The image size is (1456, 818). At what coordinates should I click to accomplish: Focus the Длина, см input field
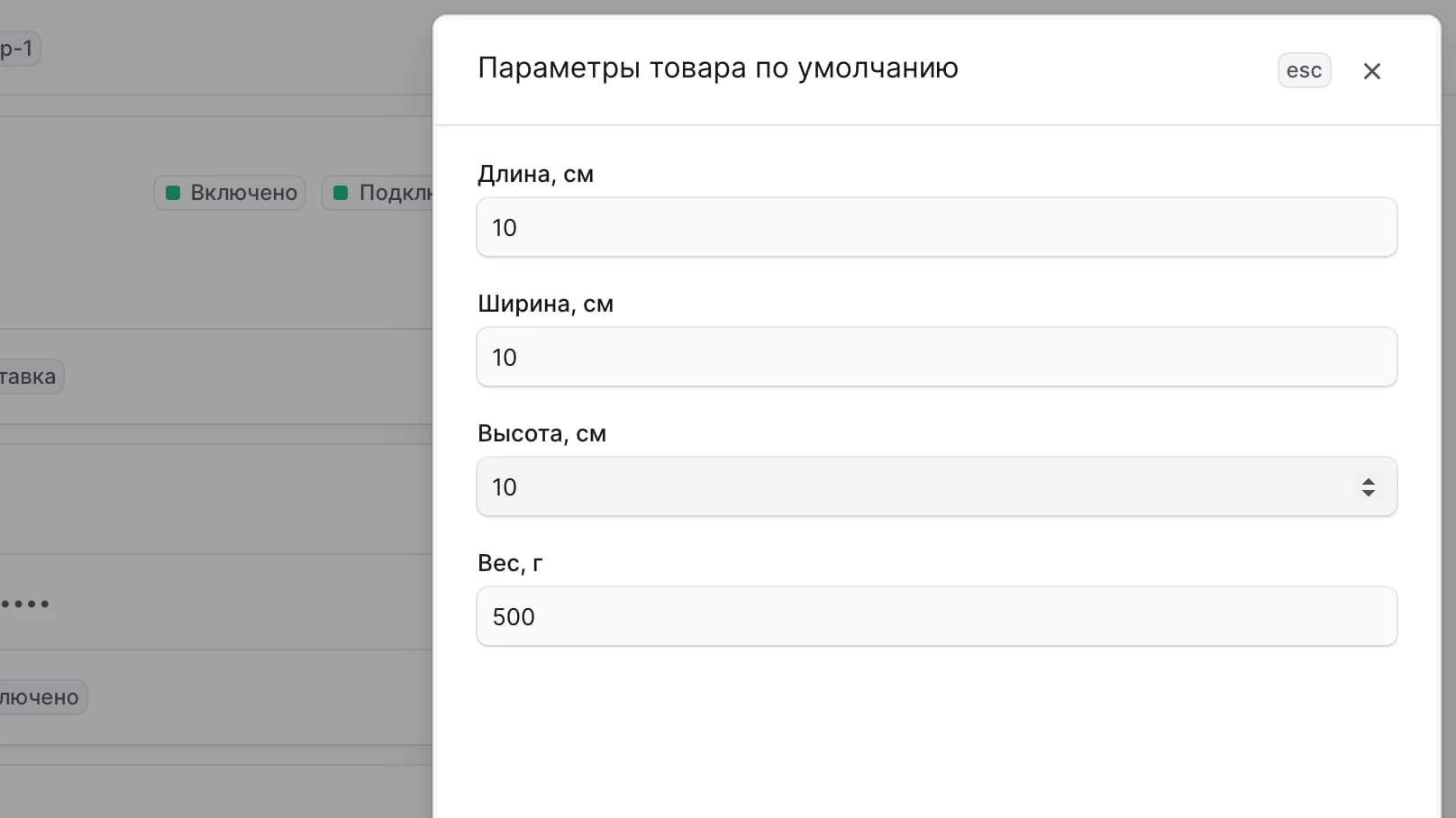click(936, 227)
